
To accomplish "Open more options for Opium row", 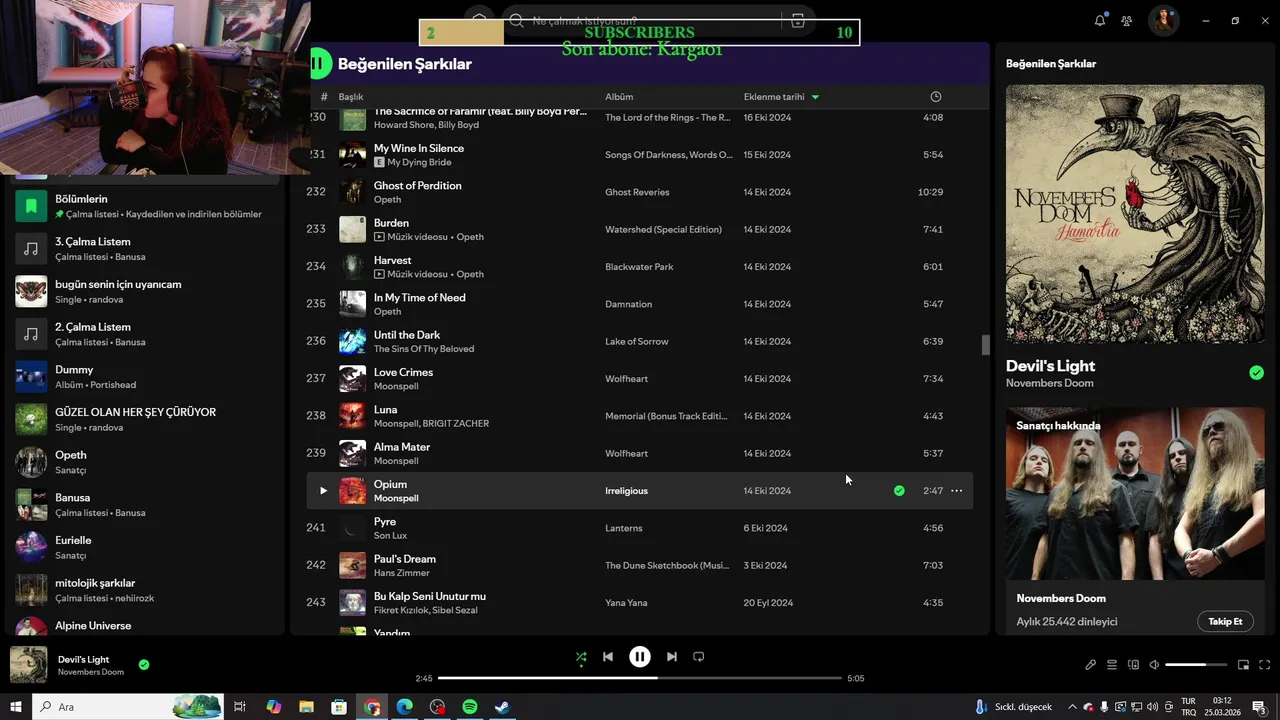I will pos(957,491).
